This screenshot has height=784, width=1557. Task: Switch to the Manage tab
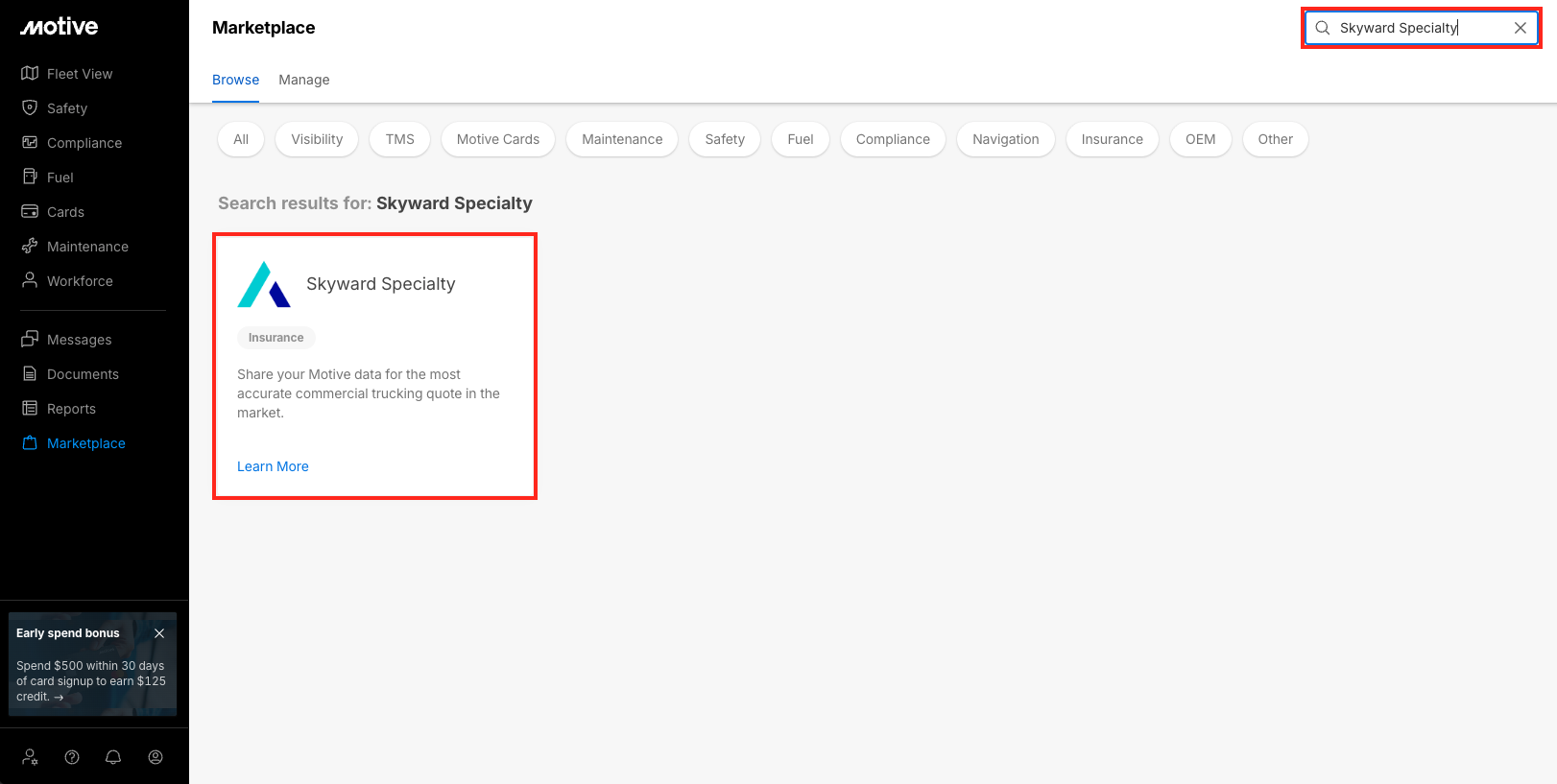coord(304,80)
